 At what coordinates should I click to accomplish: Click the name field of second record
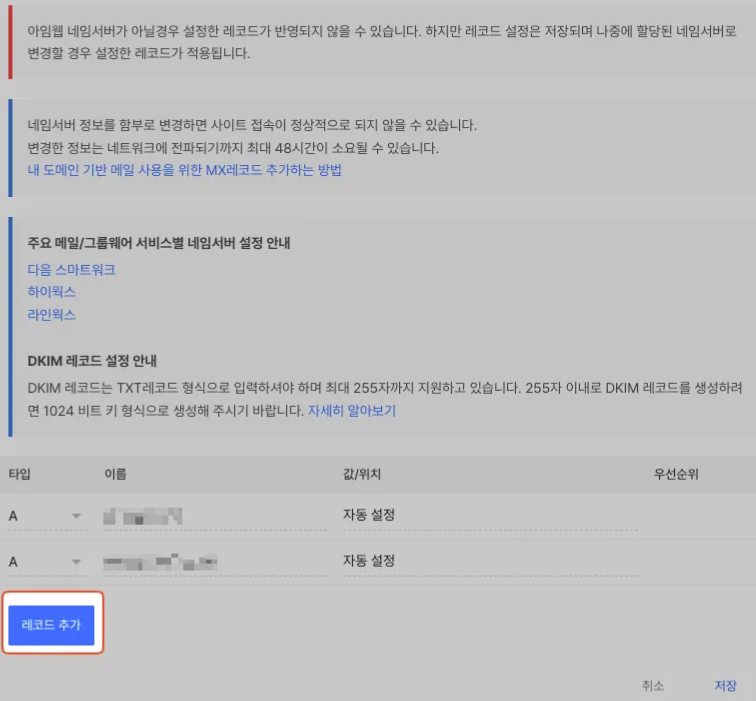[x=215, y=562]
